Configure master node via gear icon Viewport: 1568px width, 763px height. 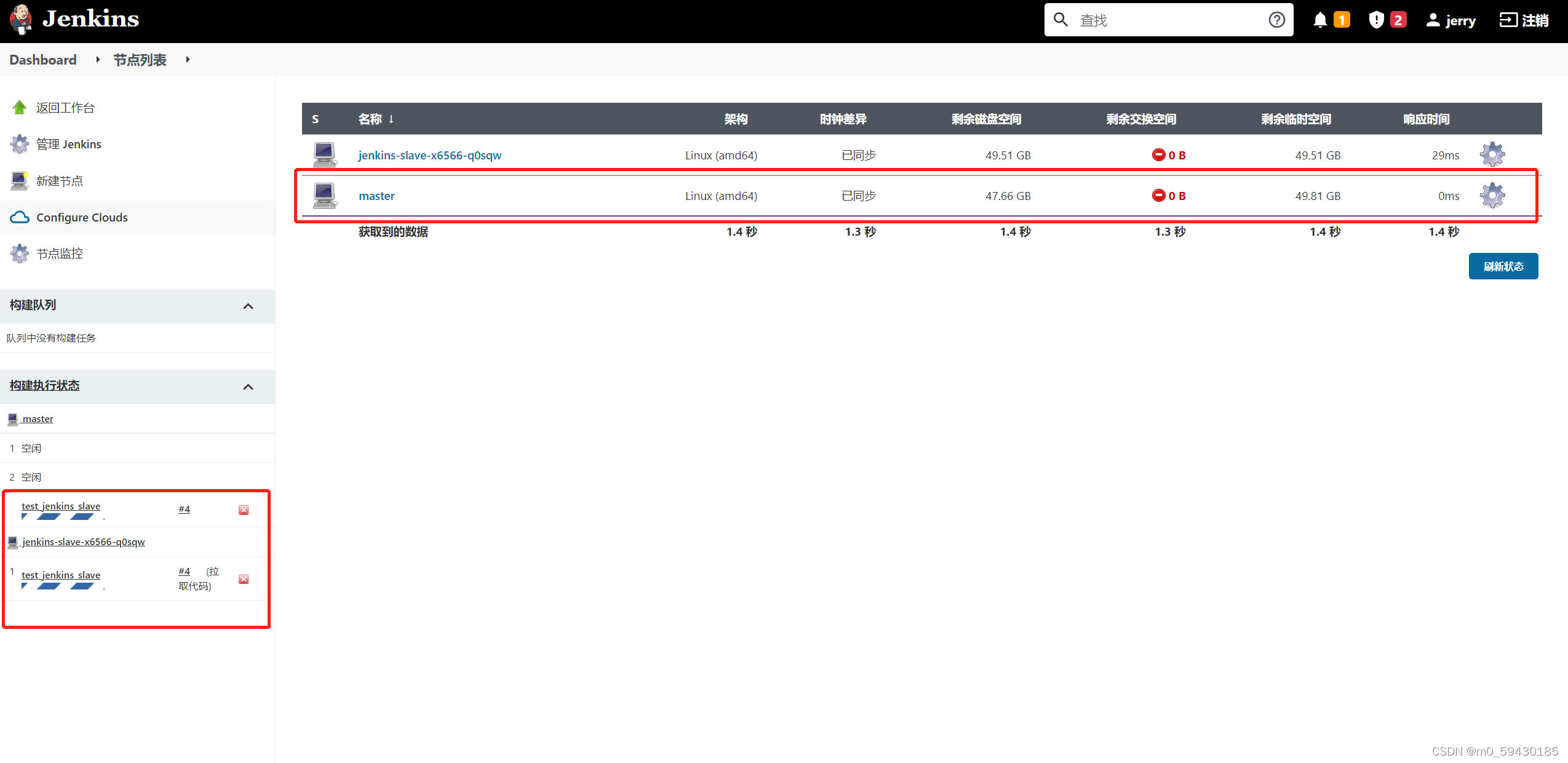[1492, 195]
